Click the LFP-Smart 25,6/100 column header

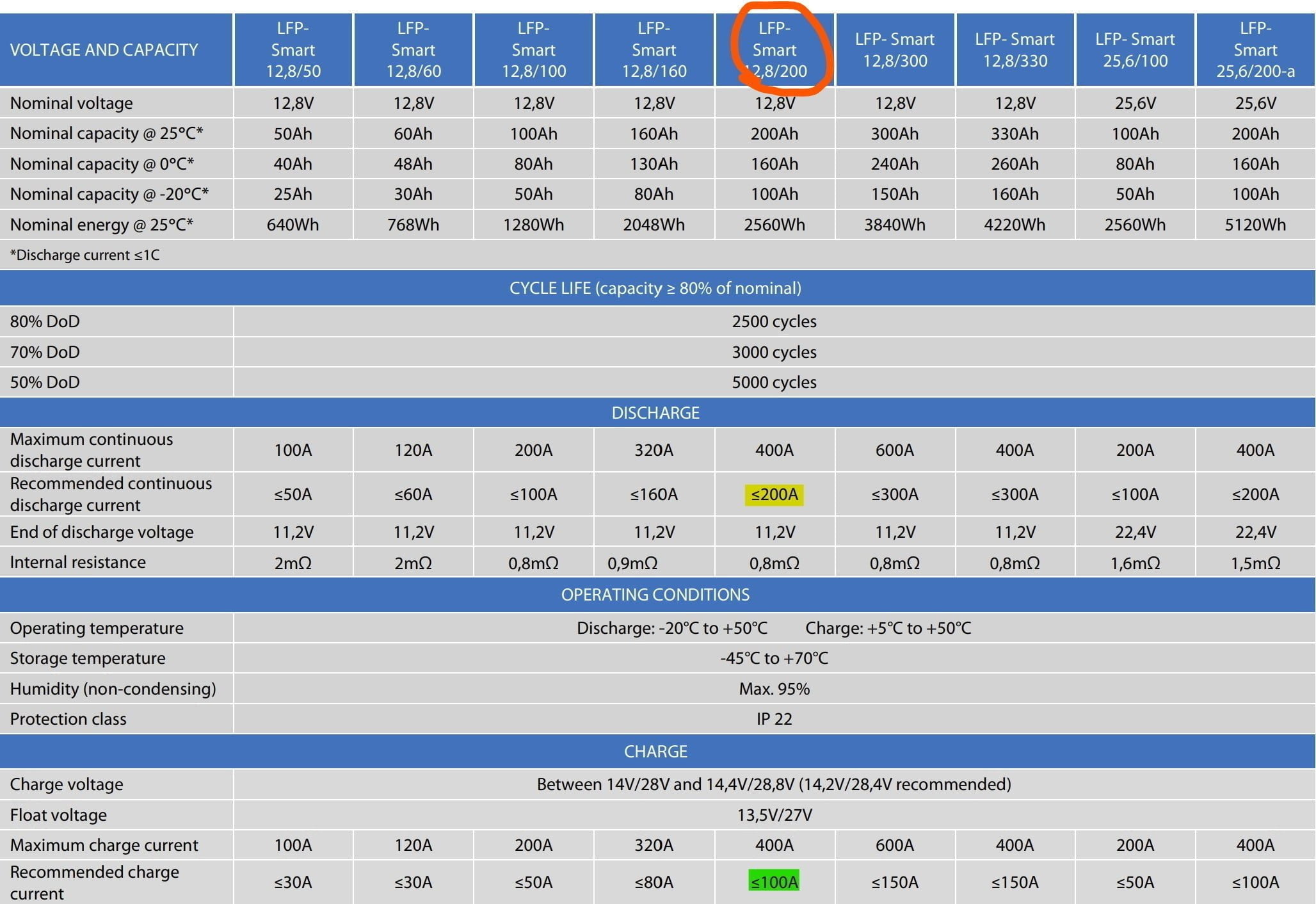point(1135,50)
